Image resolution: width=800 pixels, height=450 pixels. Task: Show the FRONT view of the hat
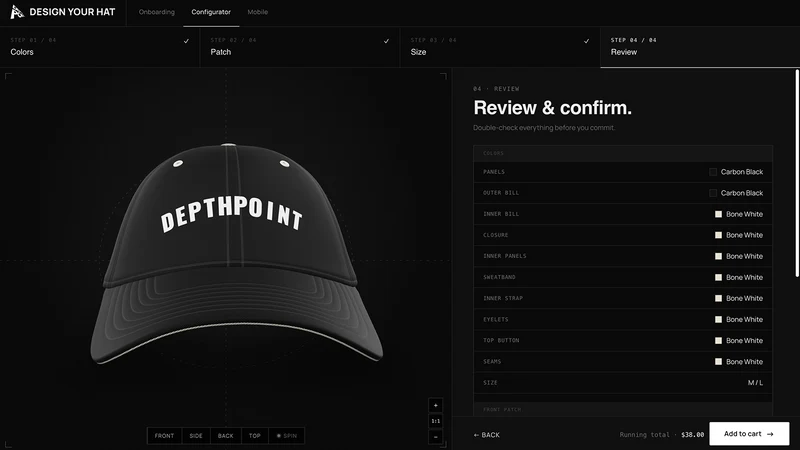[x=164, y=436]
